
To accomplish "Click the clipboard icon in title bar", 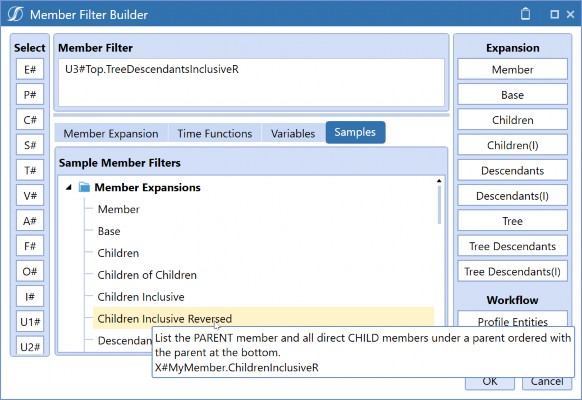I will [525, 14].
